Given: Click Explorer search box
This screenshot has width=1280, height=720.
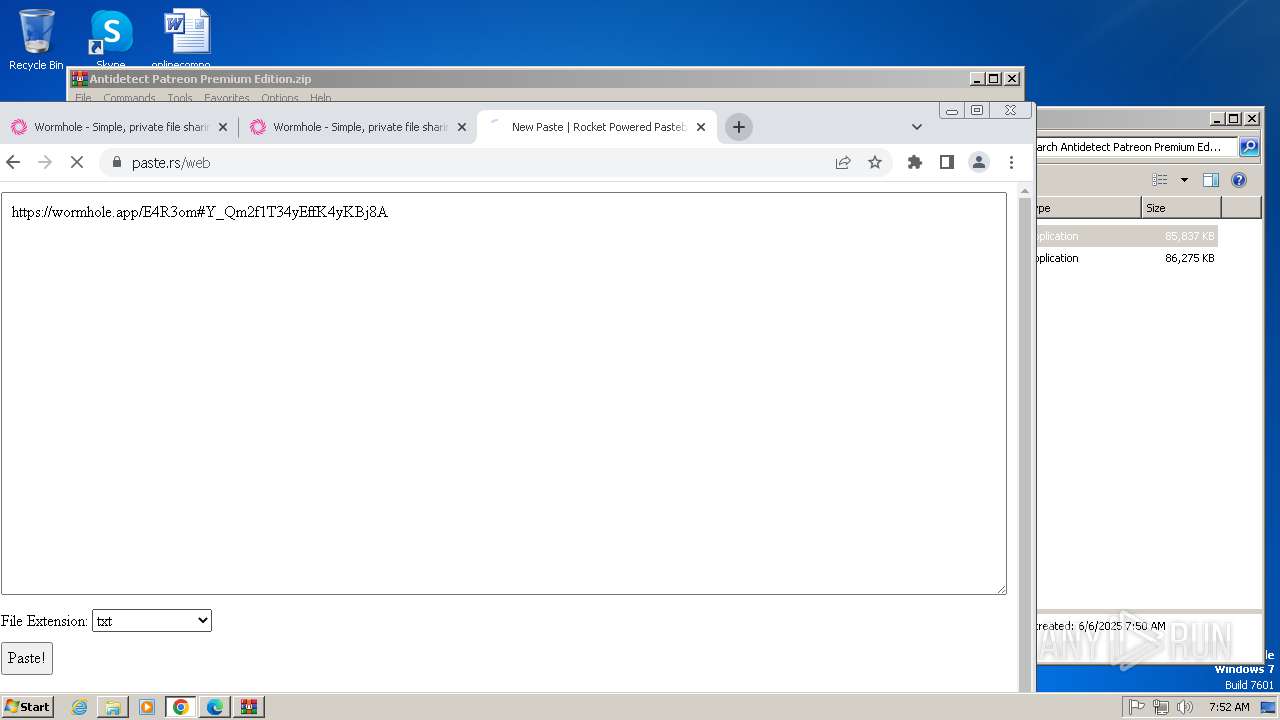Looking at the screenshot, I should point(1137,147).
